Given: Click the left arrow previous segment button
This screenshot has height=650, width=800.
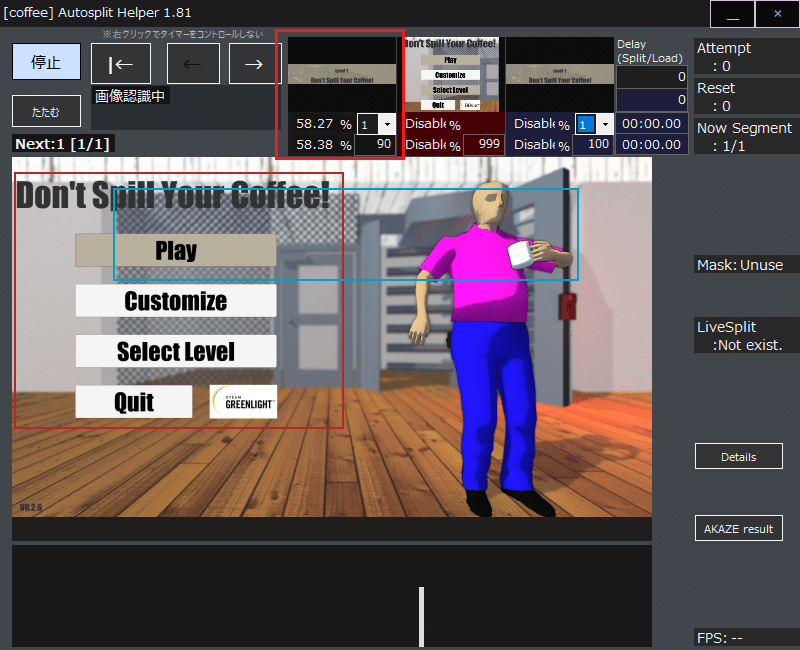Looking at the screenshot, I should [x=193, y=64].
